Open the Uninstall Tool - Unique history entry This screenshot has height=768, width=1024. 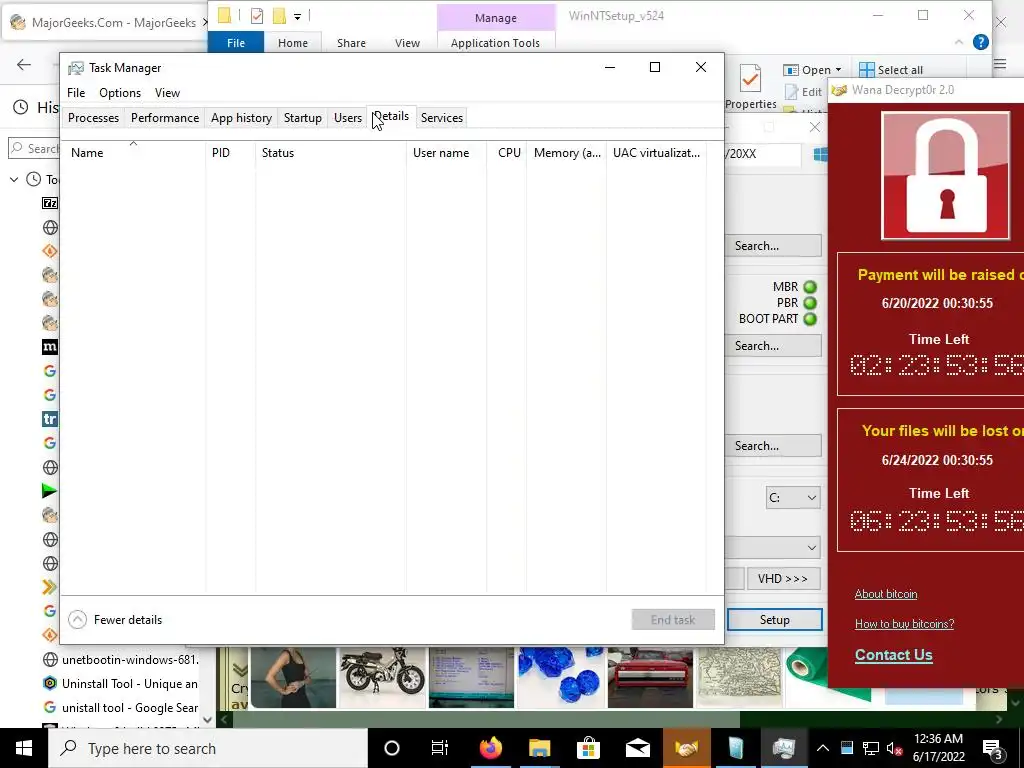coord(121,684)
